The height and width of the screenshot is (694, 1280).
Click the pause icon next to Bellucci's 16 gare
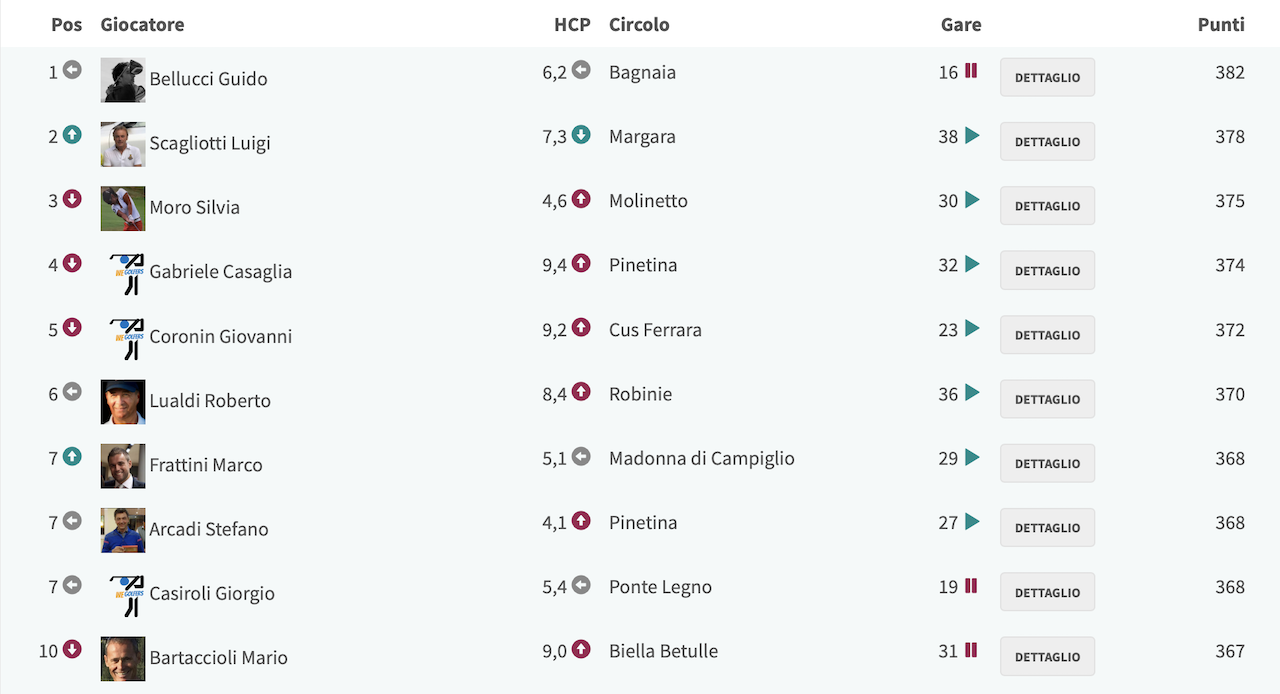(971, 71)
